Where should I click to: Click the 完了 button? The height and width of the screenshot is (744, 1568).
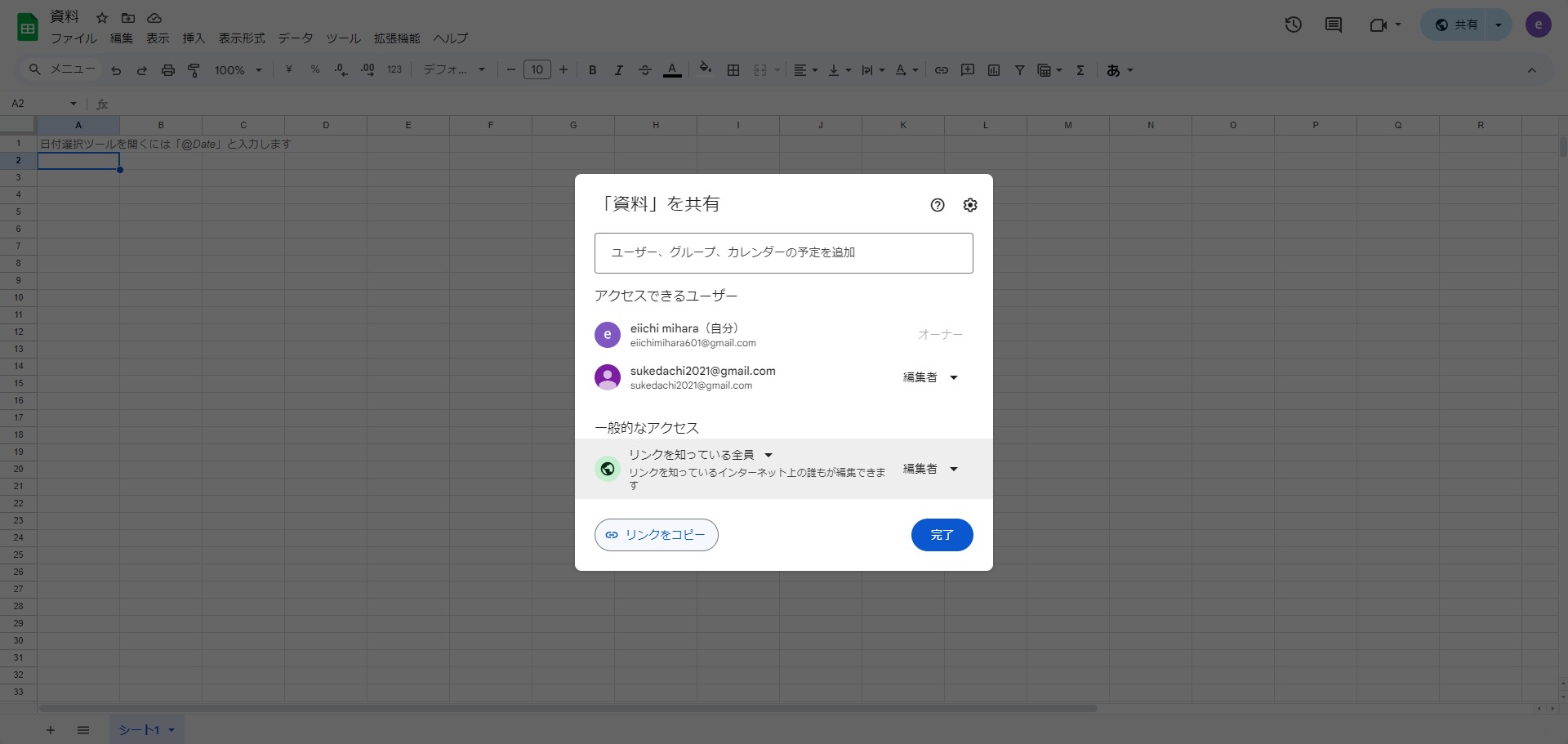(x=942, y=535)
